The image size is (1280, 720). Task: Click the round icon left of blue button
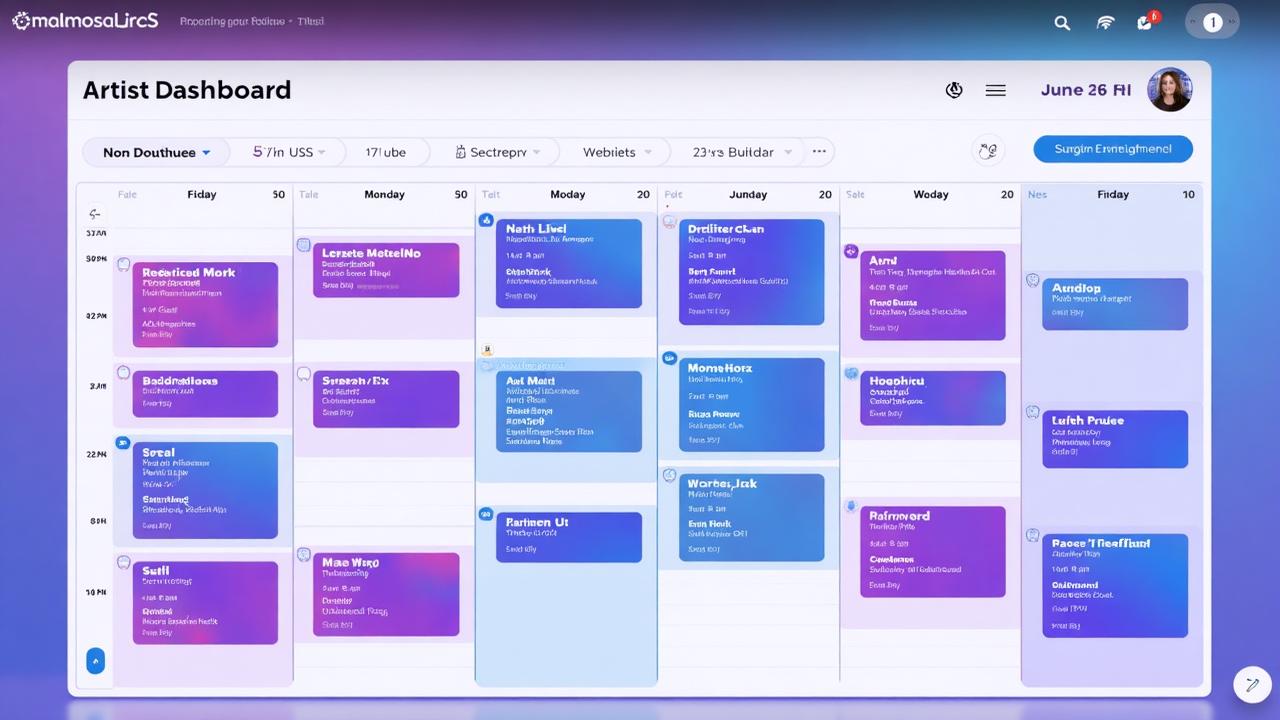click(x=988, y=151)
